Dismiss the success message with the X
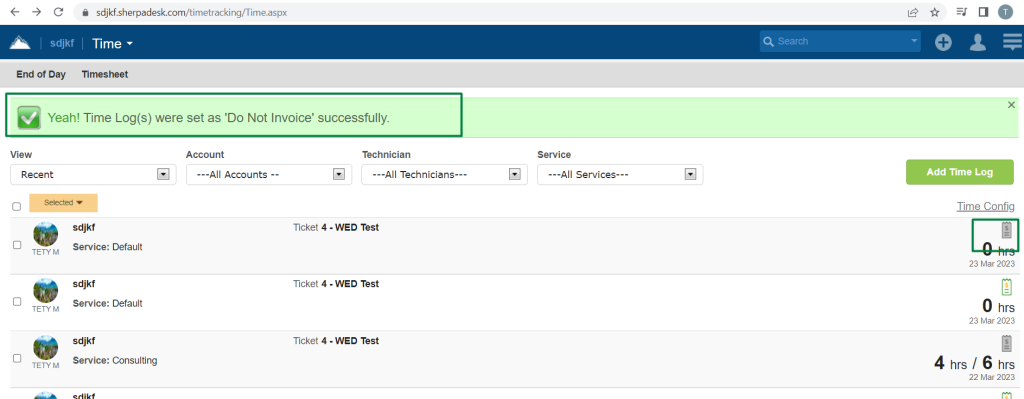This screenshot has width=1024, height=399. [1012, 104]
